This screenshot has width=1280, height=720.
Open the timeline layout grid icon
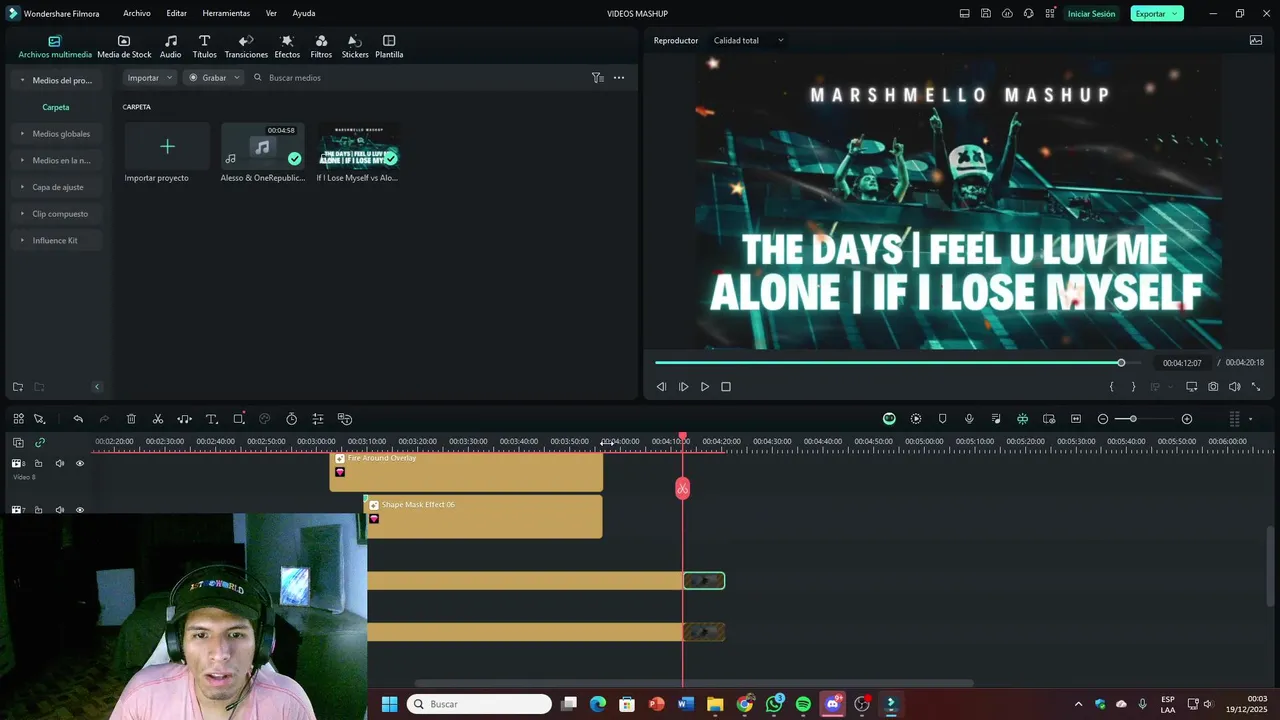click(x=18, y=419)
